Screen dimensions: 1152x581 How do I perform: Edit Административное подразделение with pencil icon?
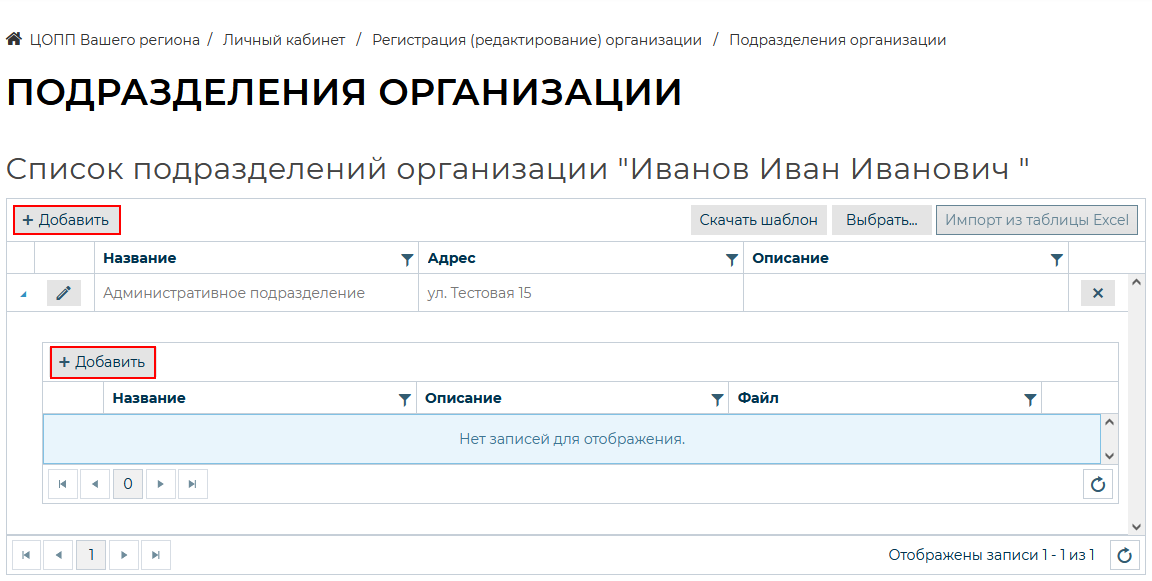click(64, 293)
